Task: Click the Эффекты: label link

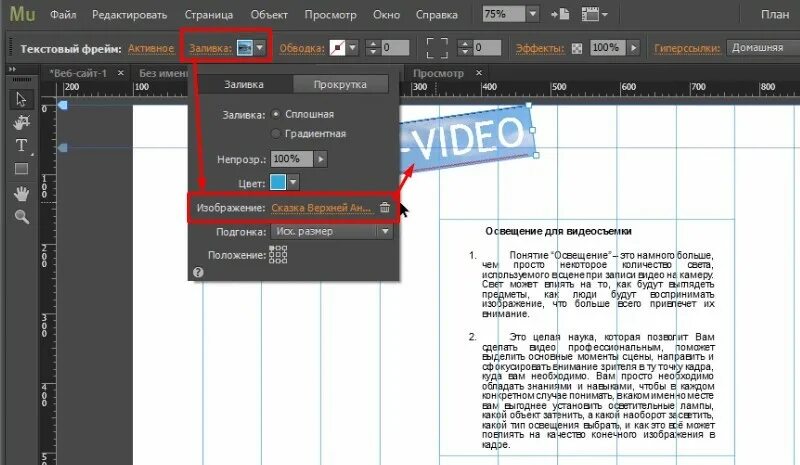Action: click(x=540, y=48)
